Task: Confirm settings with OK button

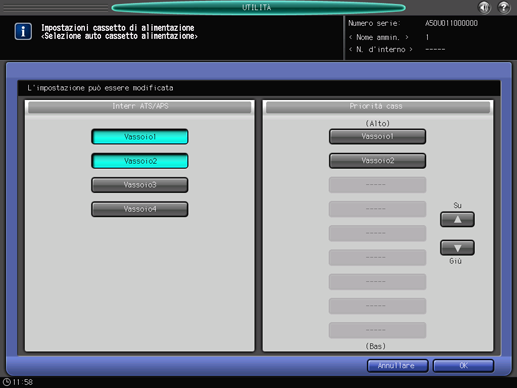Action: point(463,366)
